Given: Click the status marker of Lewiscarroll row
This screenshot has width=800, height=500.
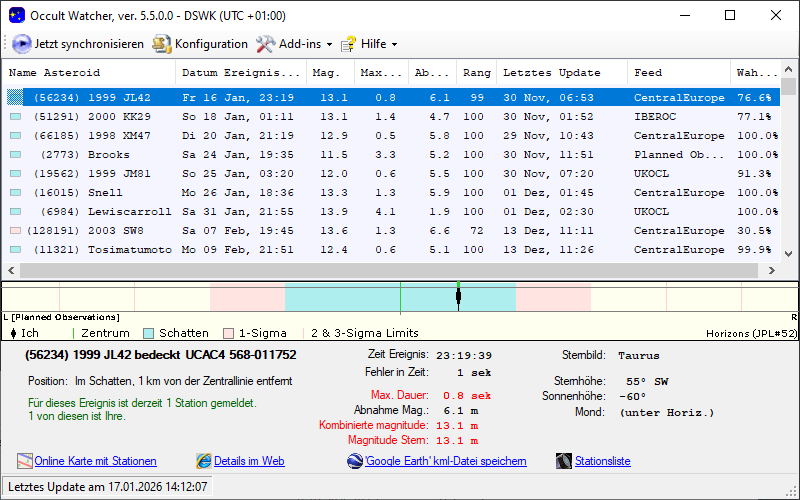Looking at the screenshot, I should (16, 211).
